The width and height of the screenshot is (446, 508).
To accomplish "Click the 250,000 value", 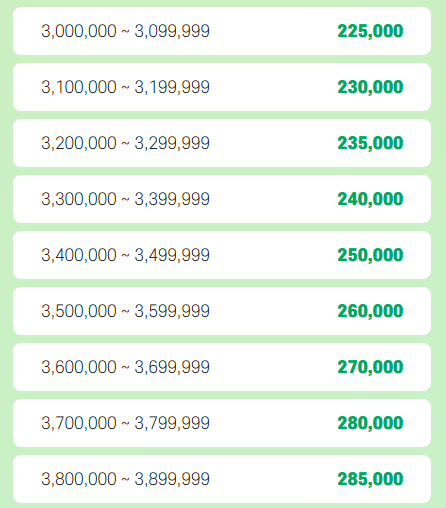I will (x=370, y=255).
